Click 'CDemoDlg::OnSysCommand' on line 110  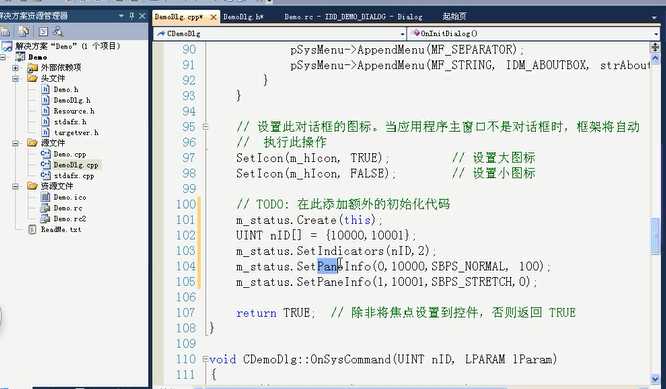pyautogui.click(x=317, y=359)
